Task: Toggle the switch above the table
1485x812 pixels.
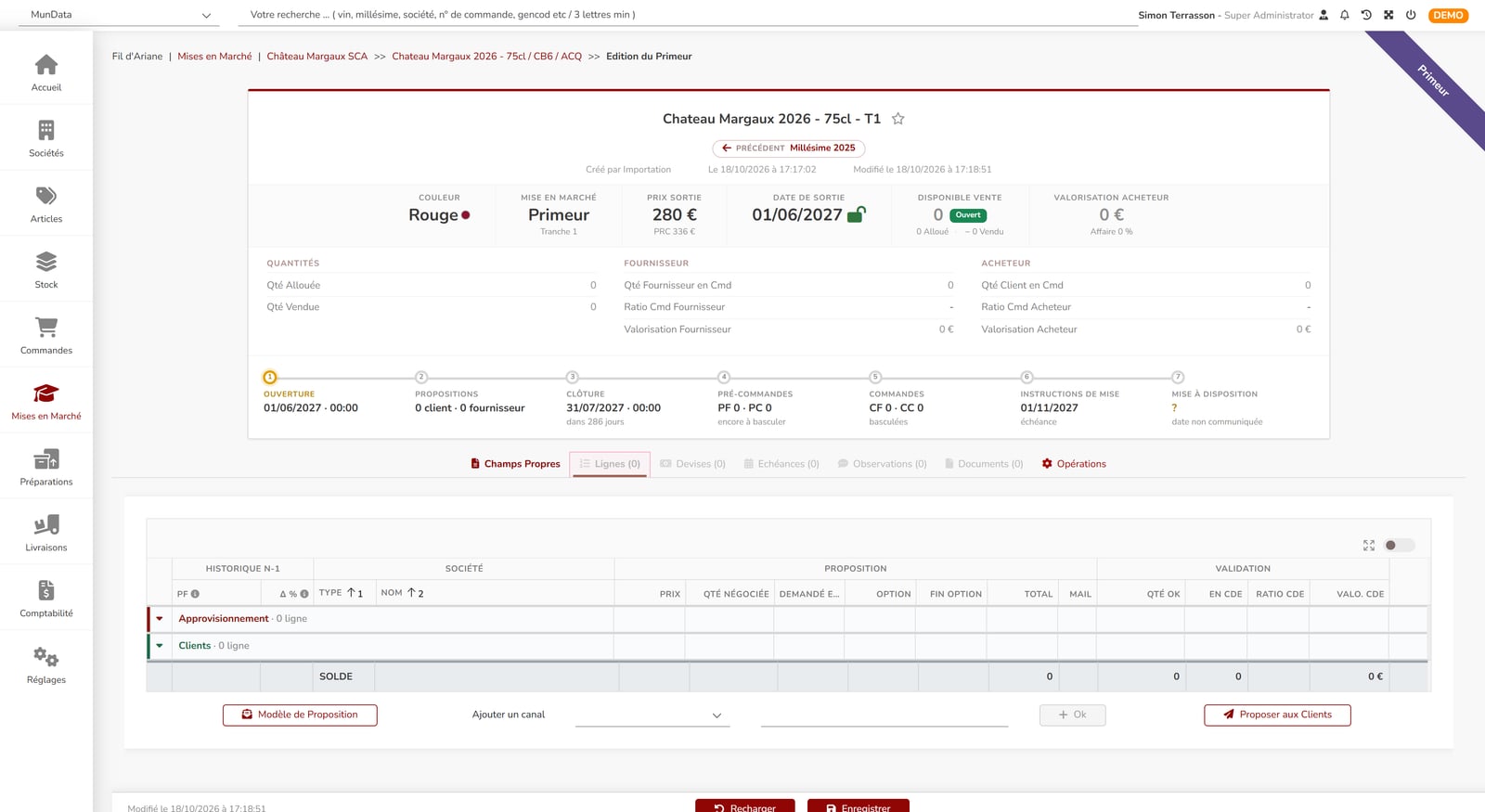Action: [x=1399, y=546]
